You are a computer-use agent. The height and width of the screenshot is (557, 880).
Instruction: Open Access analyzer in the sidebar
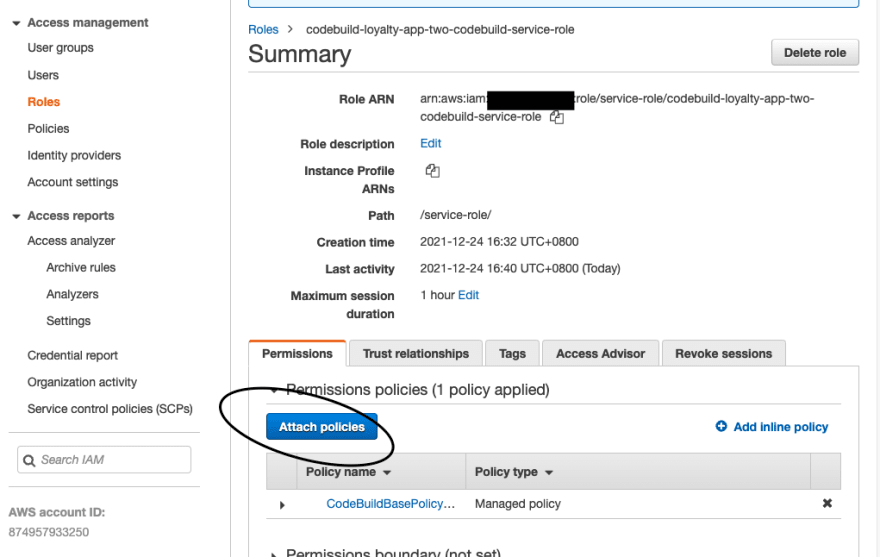[x=71, y=240]
